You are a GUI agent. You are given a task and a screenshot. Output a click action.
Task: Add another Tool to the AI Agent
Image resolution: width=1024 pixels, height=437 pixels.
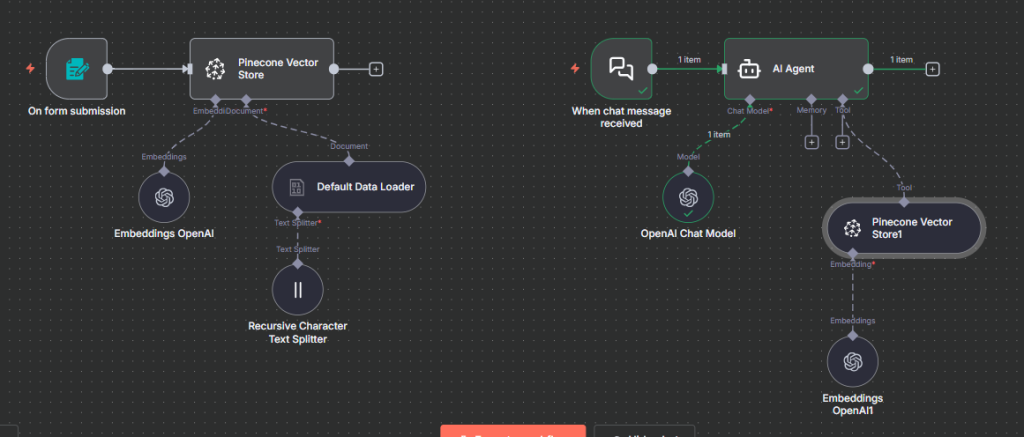842,142
